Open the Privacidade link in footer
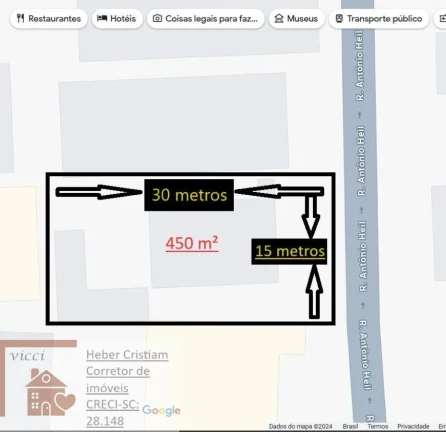 [413, 426]
